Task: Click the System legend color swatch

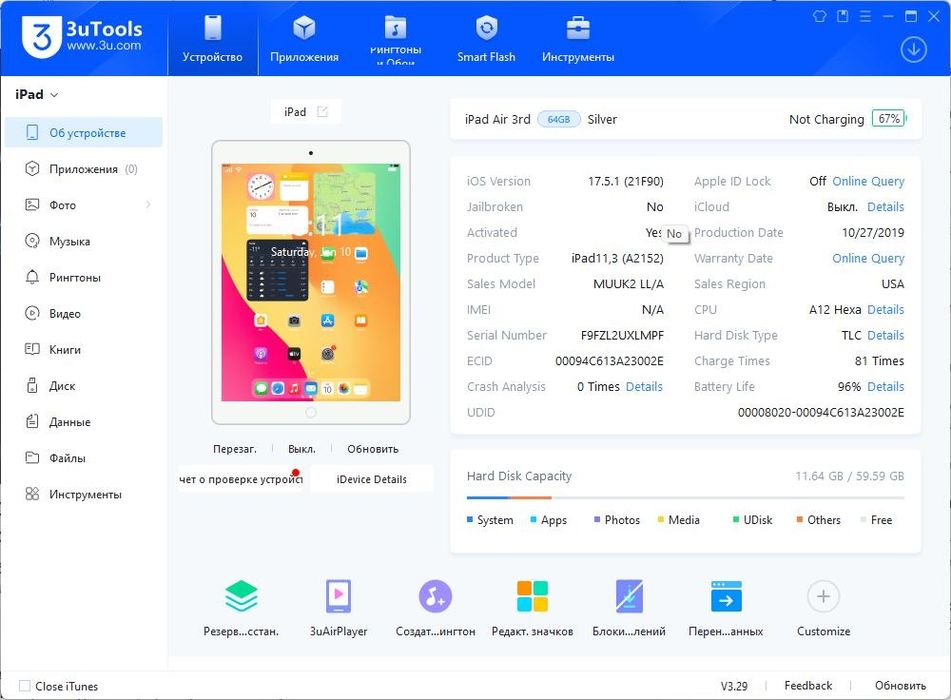Action: [x=470, y=520]
